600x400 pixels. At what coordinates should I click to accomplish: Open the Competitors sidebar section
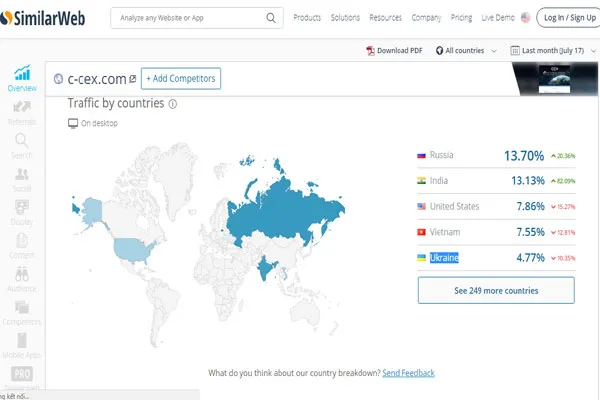[22, 313]
